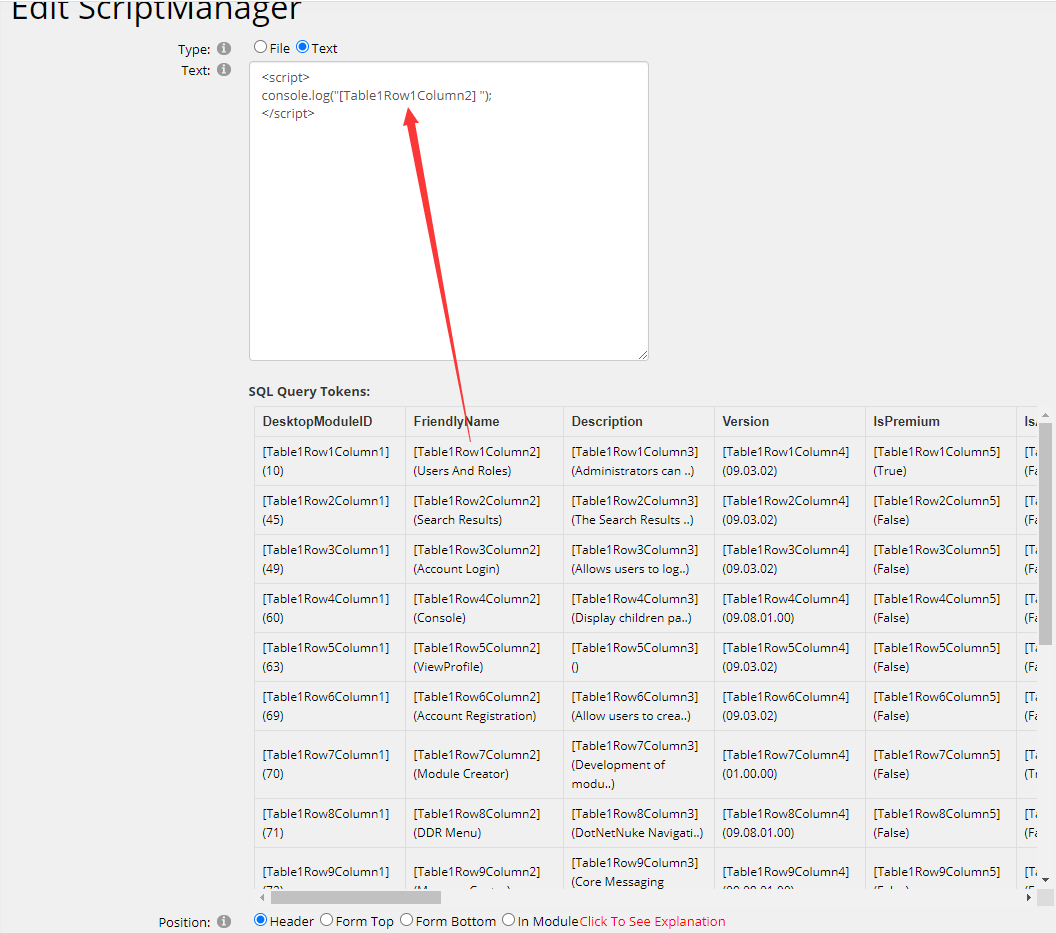This screenshot has height=933, width=1056.
Task: Click the [Table1Row9Column4] token
Action: [786, 872]
